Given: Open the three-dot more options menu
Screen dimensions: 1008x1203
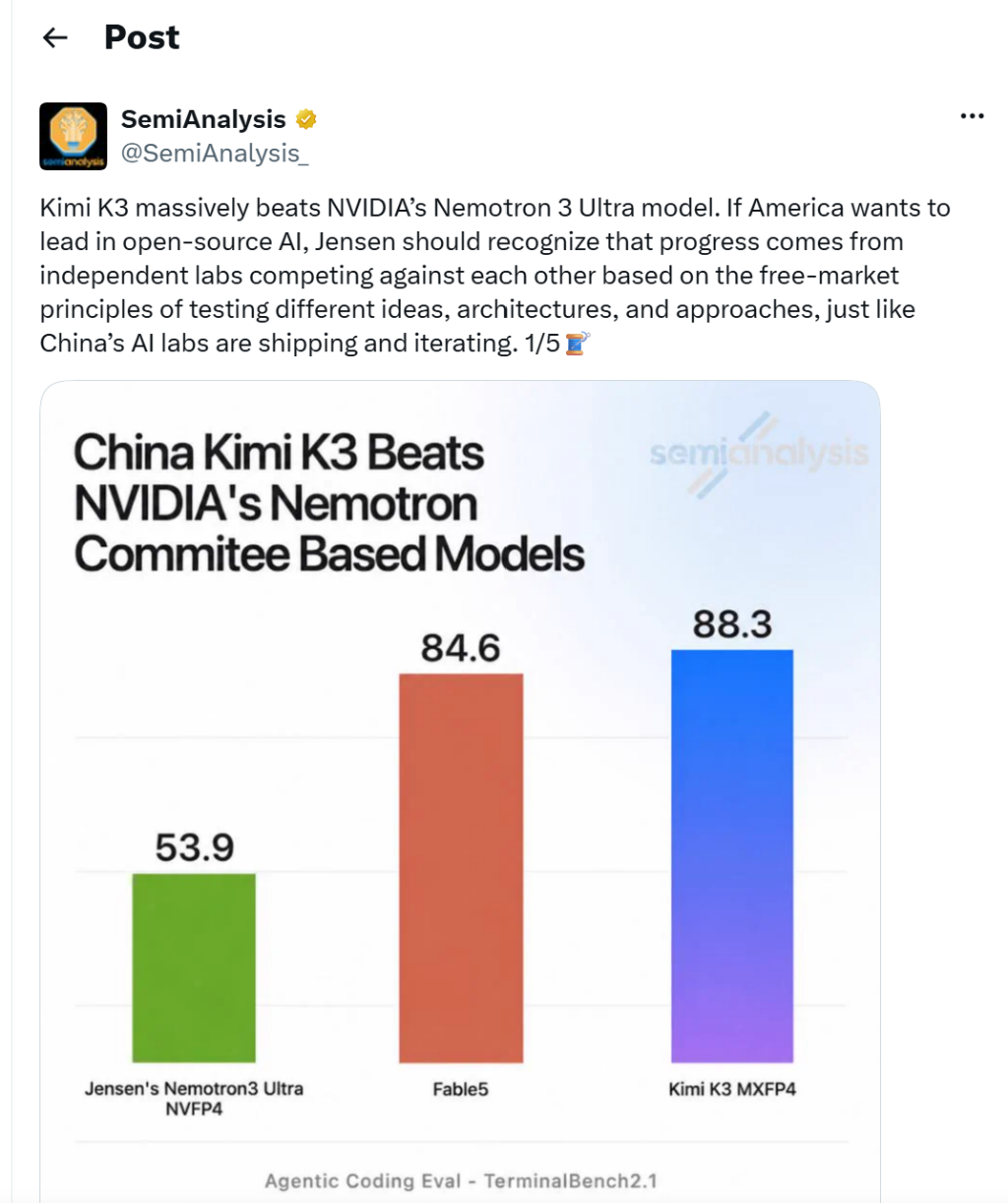Looking at the screenshot, I should 972,116.
